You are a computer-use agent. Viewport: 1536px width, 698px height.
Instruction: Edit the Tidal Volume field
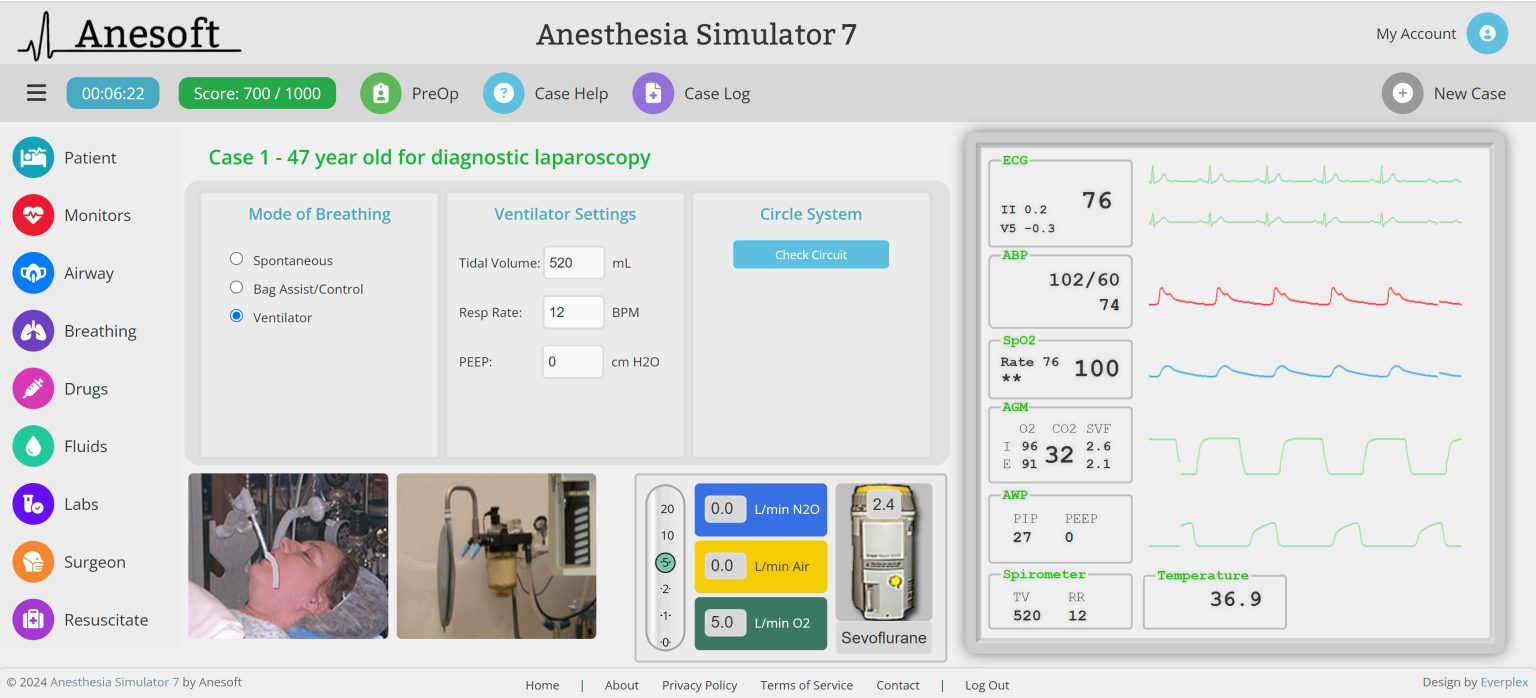tap(574, 262)
